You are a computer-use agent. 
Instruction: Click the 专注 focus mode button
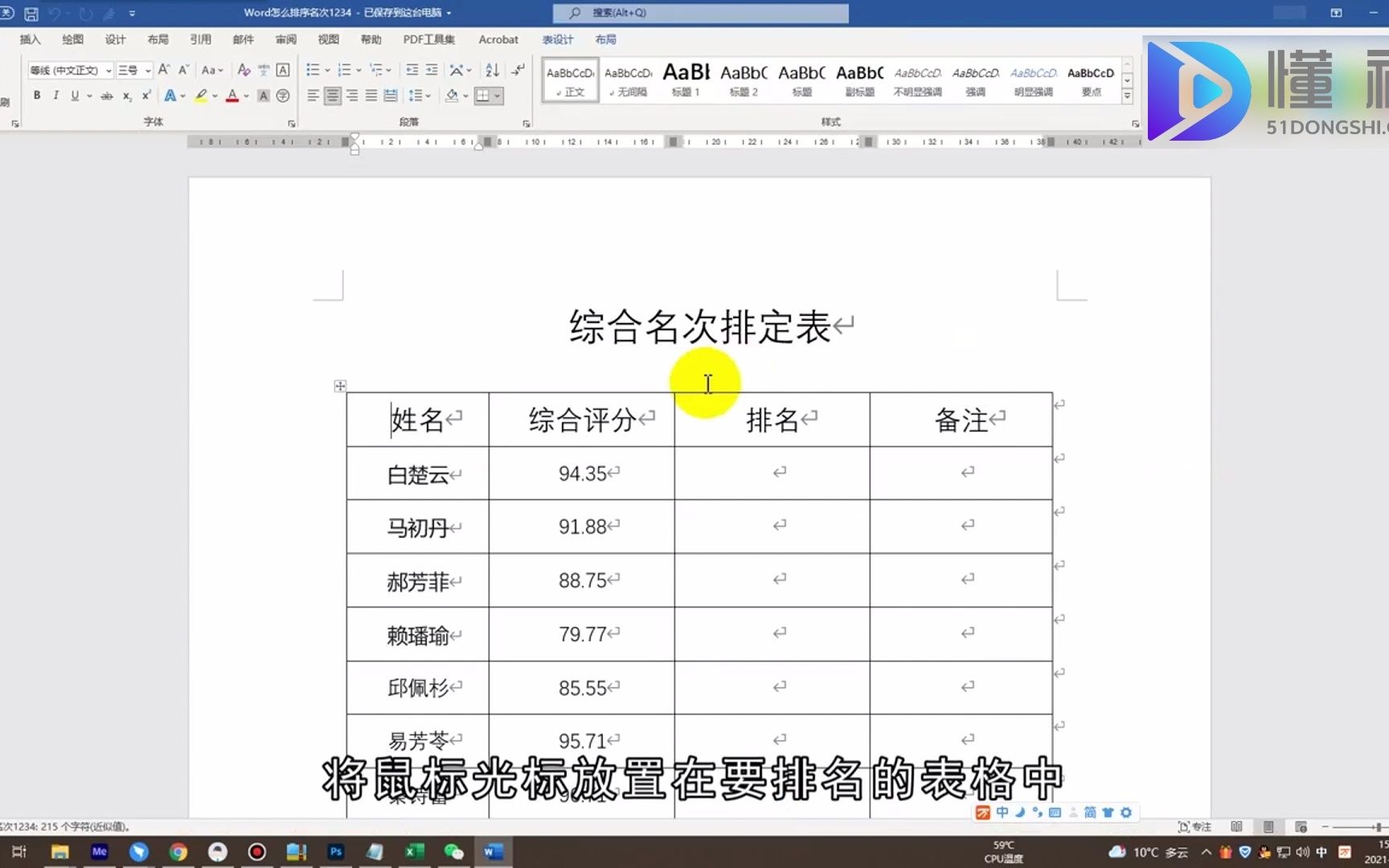click(1194, 826)
